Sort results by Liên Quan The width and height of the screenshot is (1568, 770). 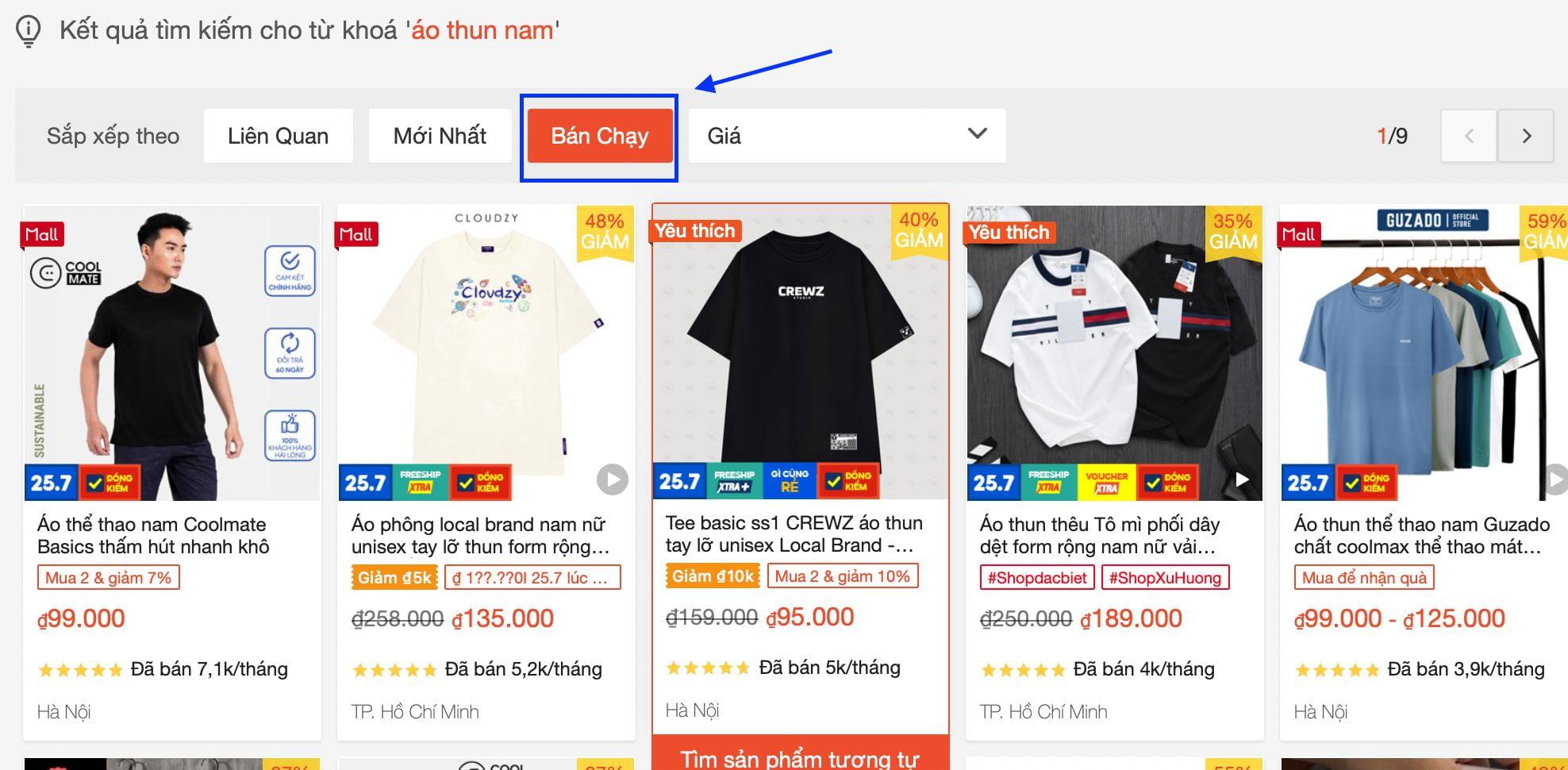pos(278,136)
